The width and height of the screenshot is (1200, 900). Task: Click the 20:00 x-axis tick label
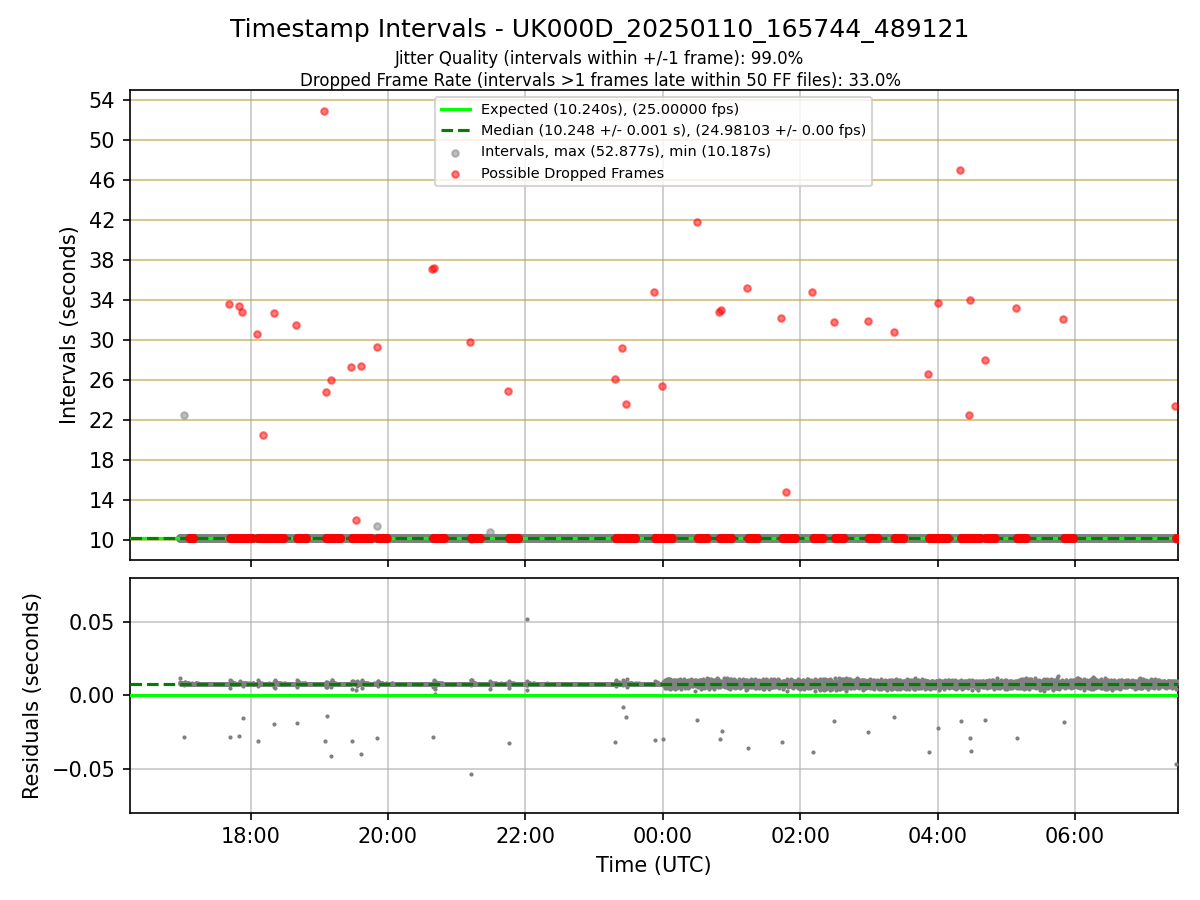(388, 836)
